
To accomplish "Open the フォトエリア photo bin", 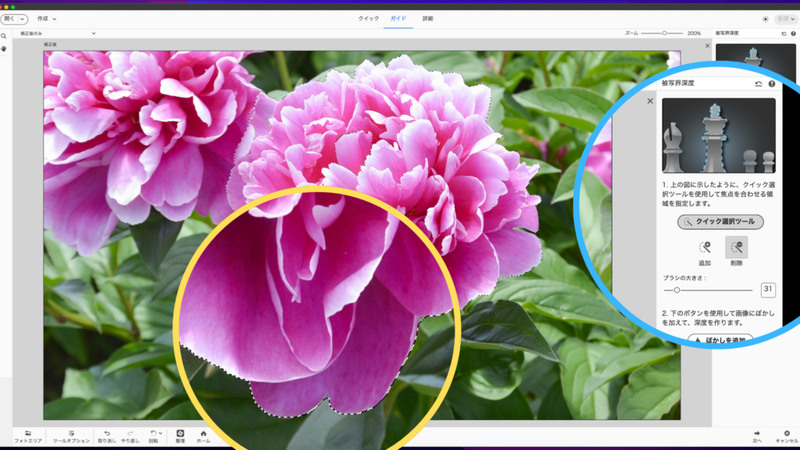I will [x=28, y=436].
